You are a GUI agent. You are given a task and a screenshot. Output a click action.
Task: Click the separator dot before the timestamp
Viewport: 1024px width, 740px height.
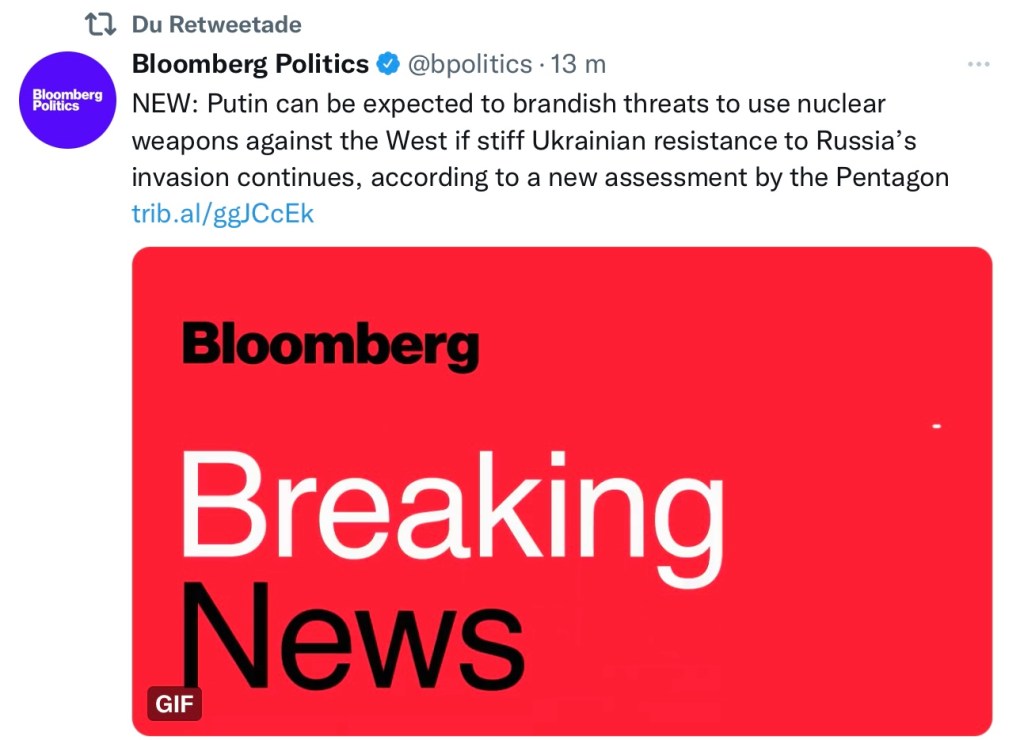point(541,65)
